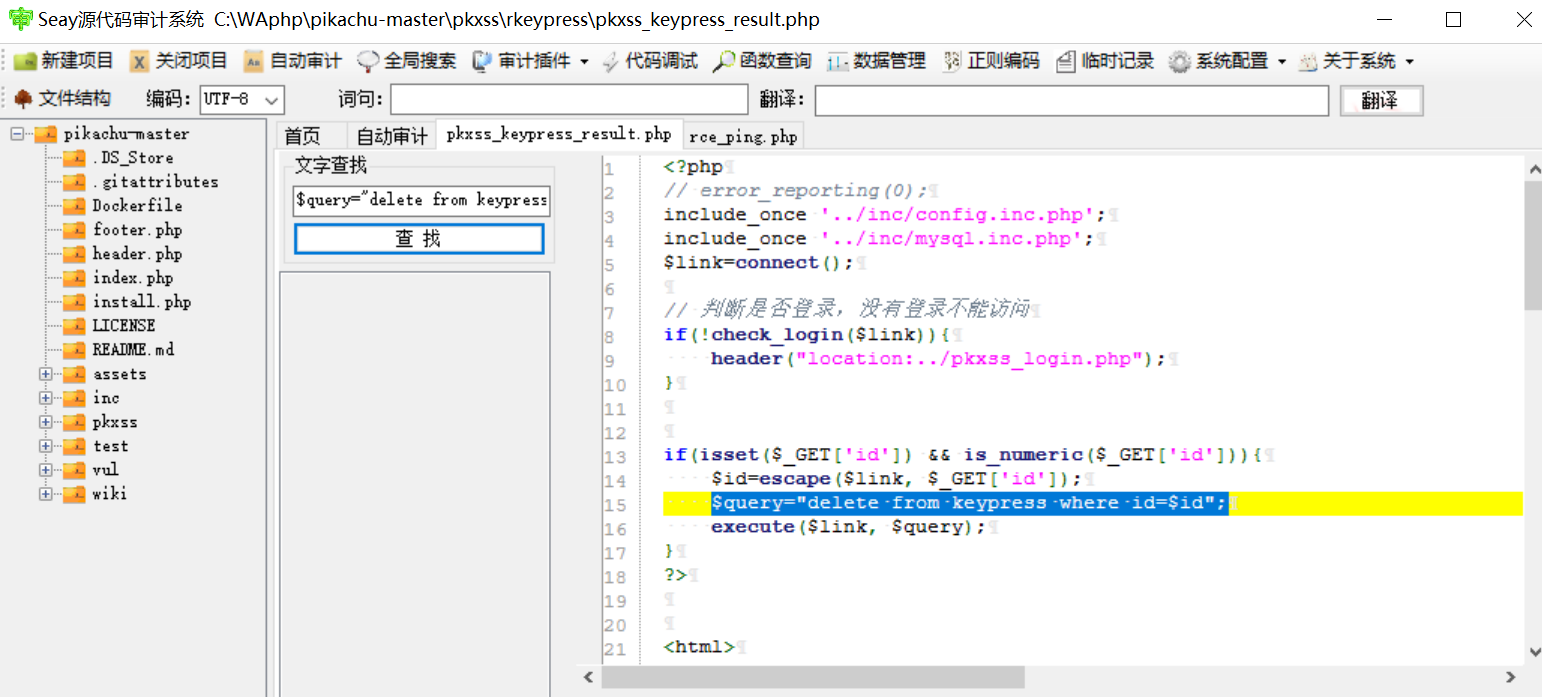Click the highlighted $query delete line

(969, 503)
